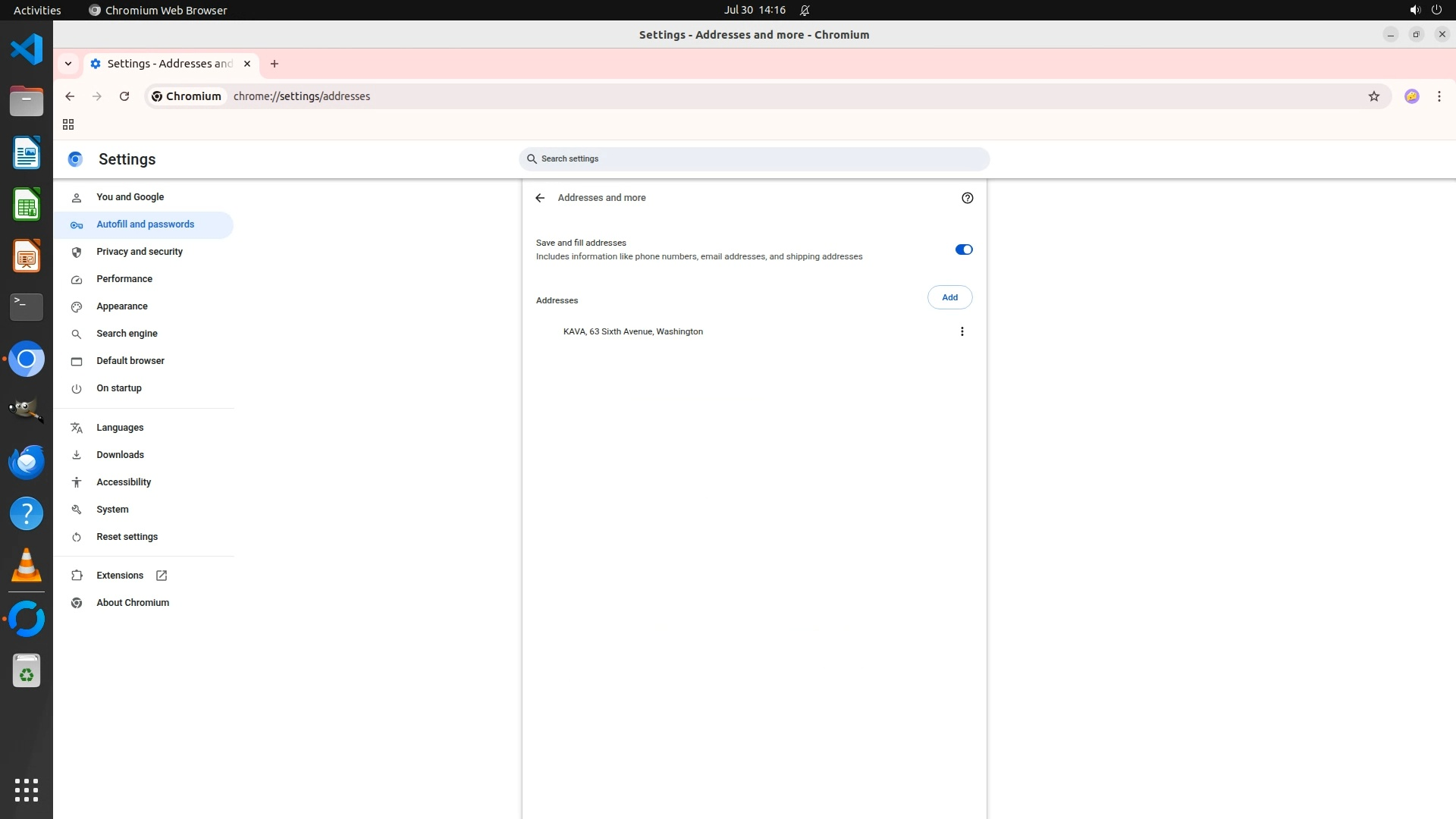
Task: Open the Appearance settings section
Action: pyautogui.click(x=122, y=306)
